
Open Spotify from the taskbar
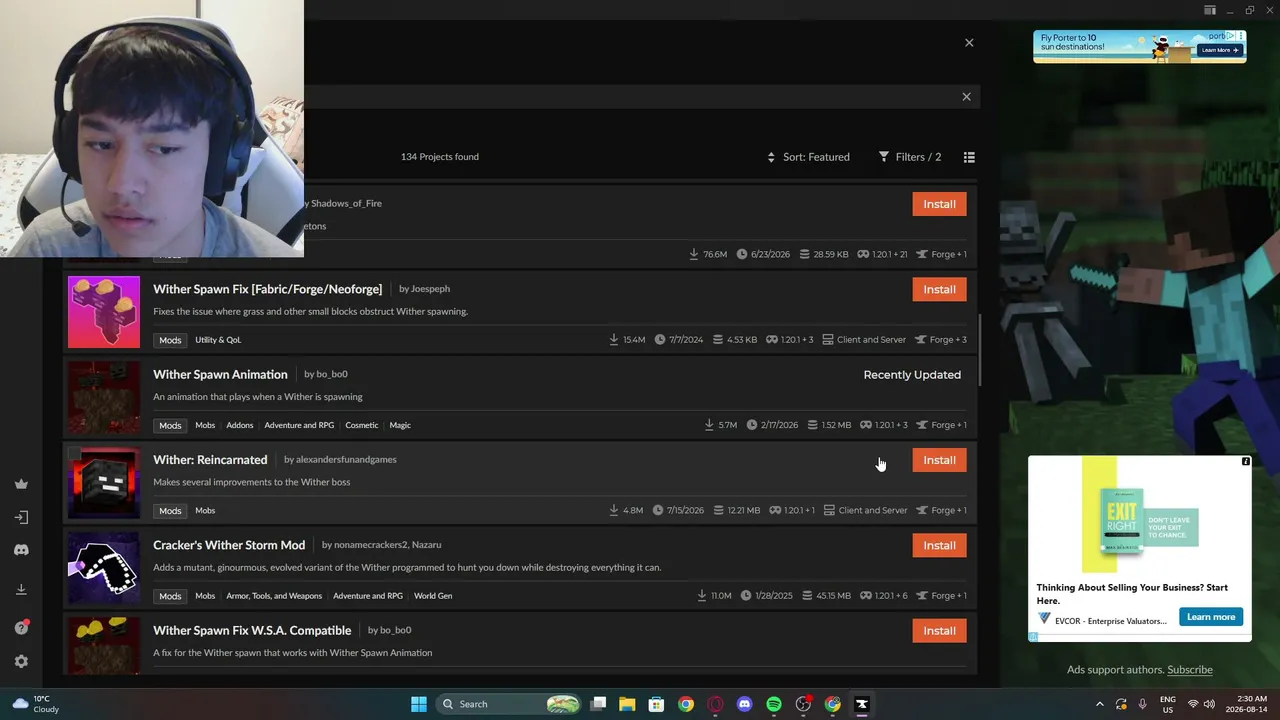coord(774,704)
